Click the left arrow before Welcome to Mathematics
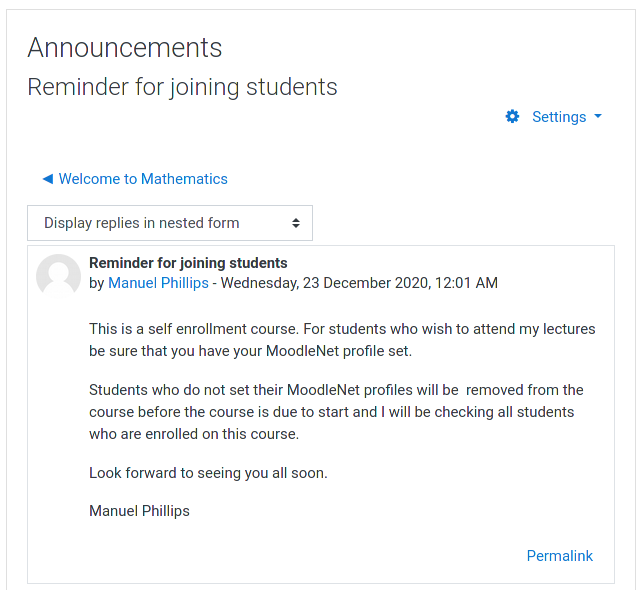 point(47,179)
